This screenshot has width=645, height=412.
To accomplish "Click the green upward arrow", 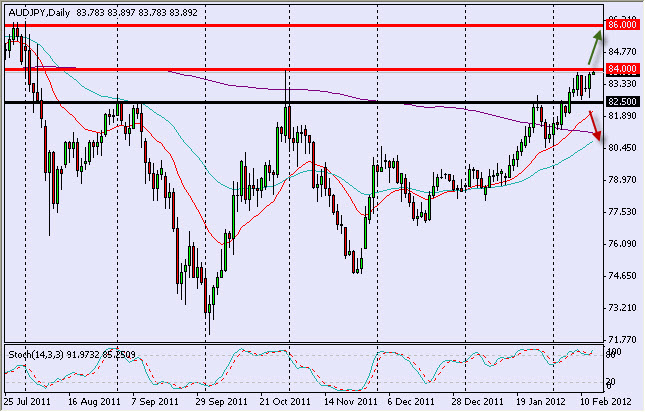I will 592,48.
